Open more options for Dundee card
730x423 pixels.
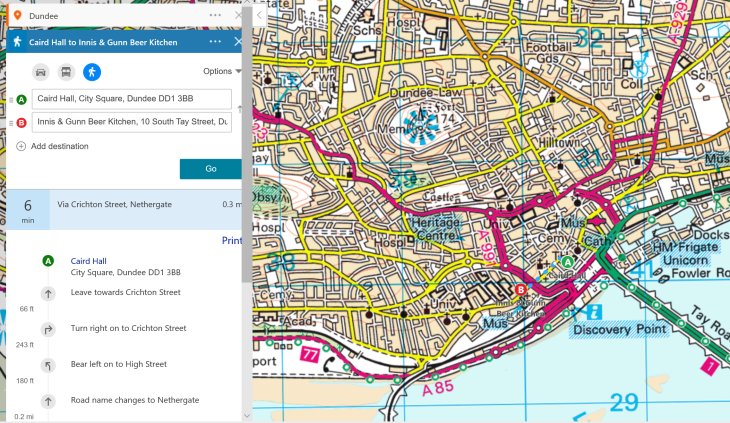pos(215,16)
